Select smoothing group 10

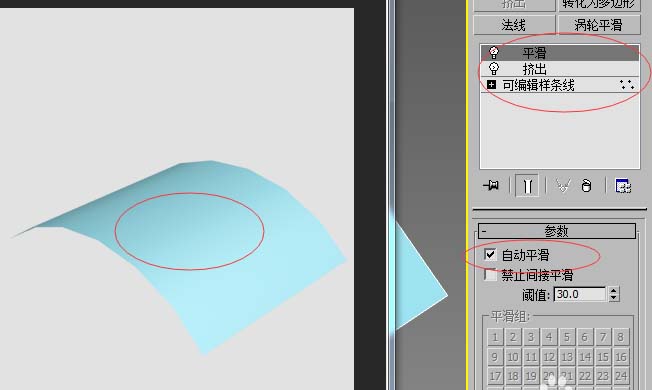click(x=513, y=356)
